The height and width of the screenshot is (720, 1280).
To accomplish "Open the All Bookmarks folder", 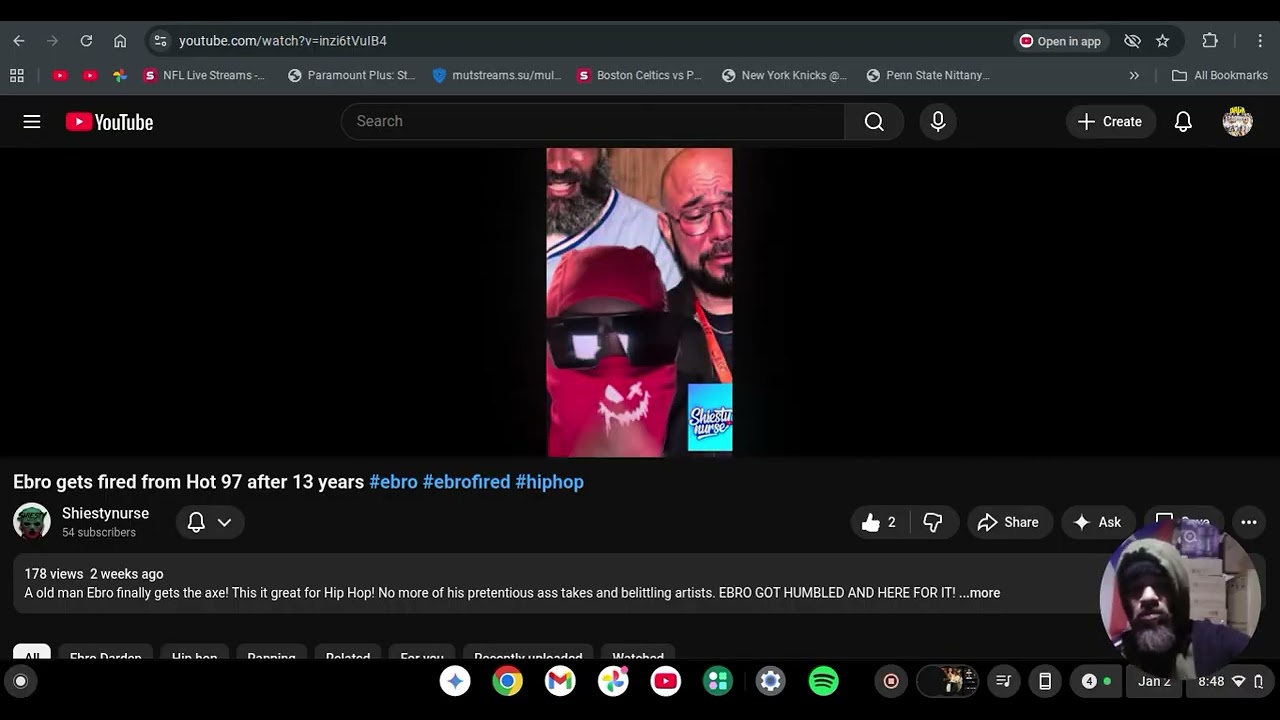I will (x=1220, y=75).
